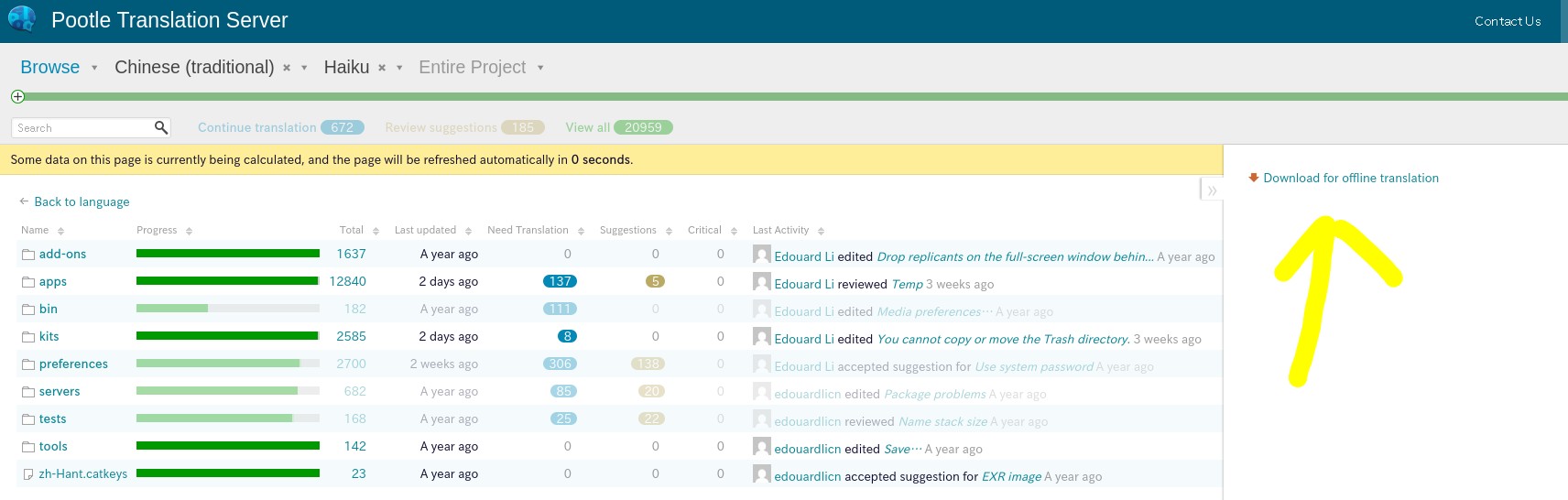Click Edouard Li avatar in apps row
This screenshot has width=1568, height=500.
click(x=761, y=282)
